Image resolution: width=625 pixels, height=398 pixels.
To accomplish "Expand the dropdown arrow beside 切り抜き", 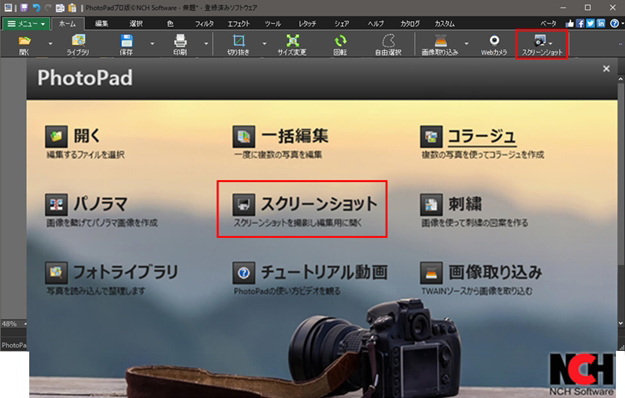I will pos(264,43).
